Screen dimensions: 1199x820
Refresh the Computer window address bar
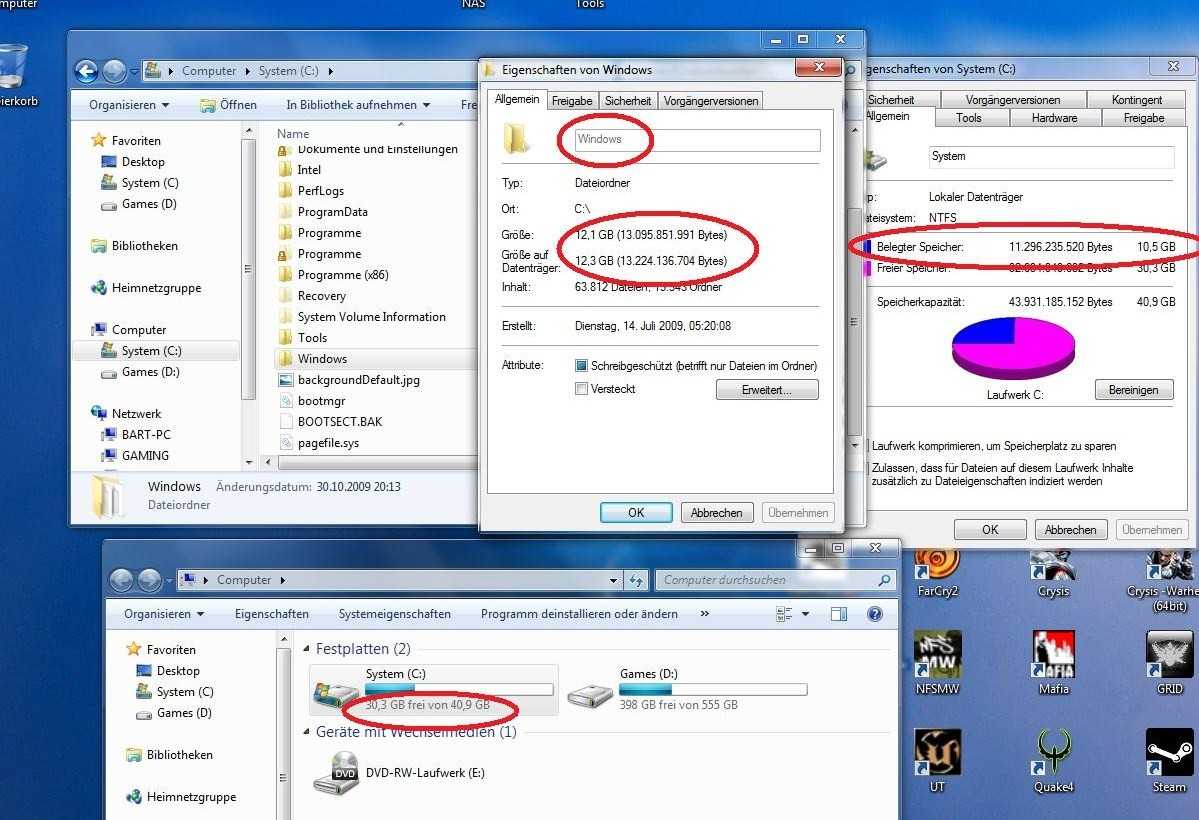(x=635, y=581)
